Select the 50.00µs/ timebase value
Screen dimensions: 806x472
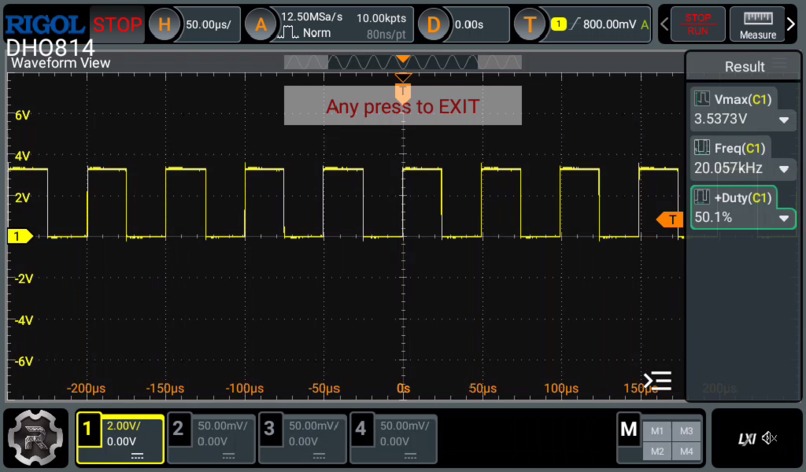(x=208, y=24)
